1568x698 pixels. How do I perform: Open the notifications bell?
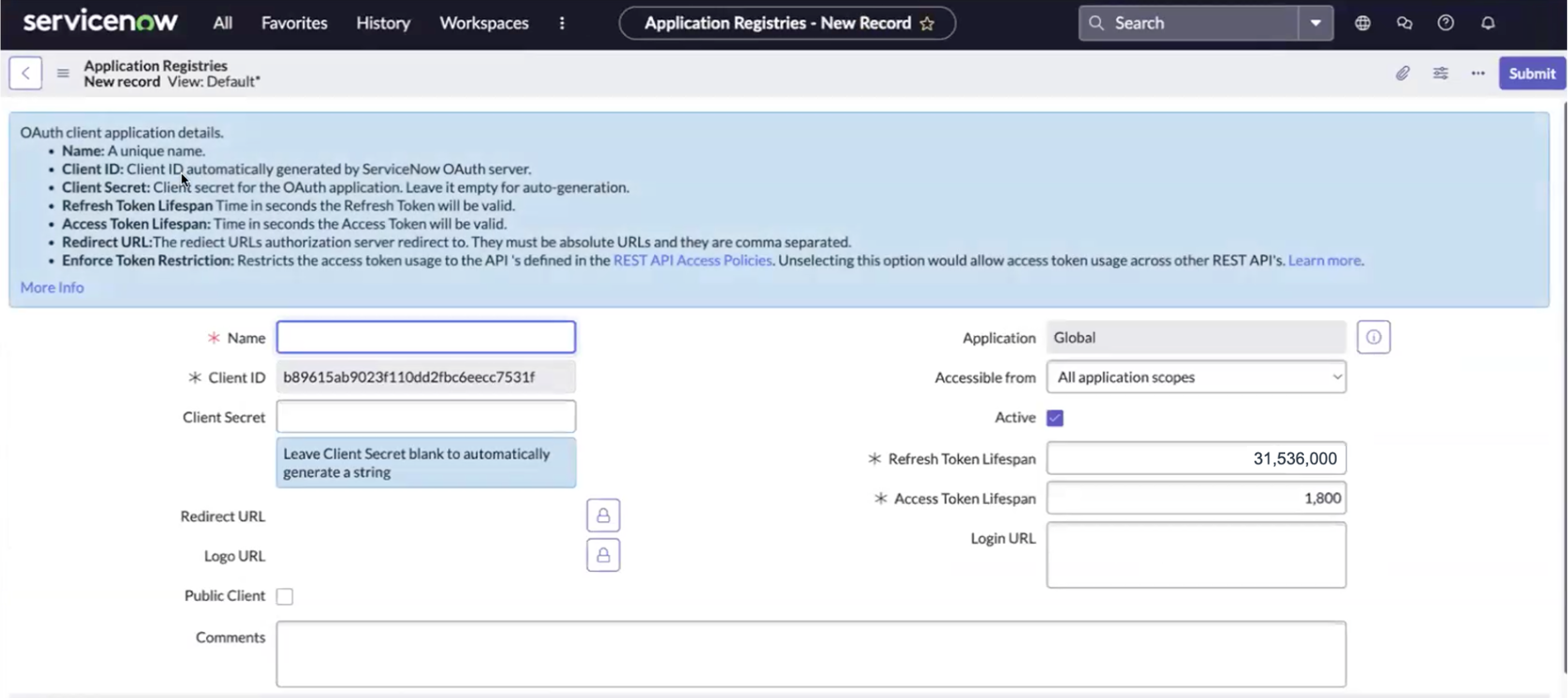(1488, 23)
